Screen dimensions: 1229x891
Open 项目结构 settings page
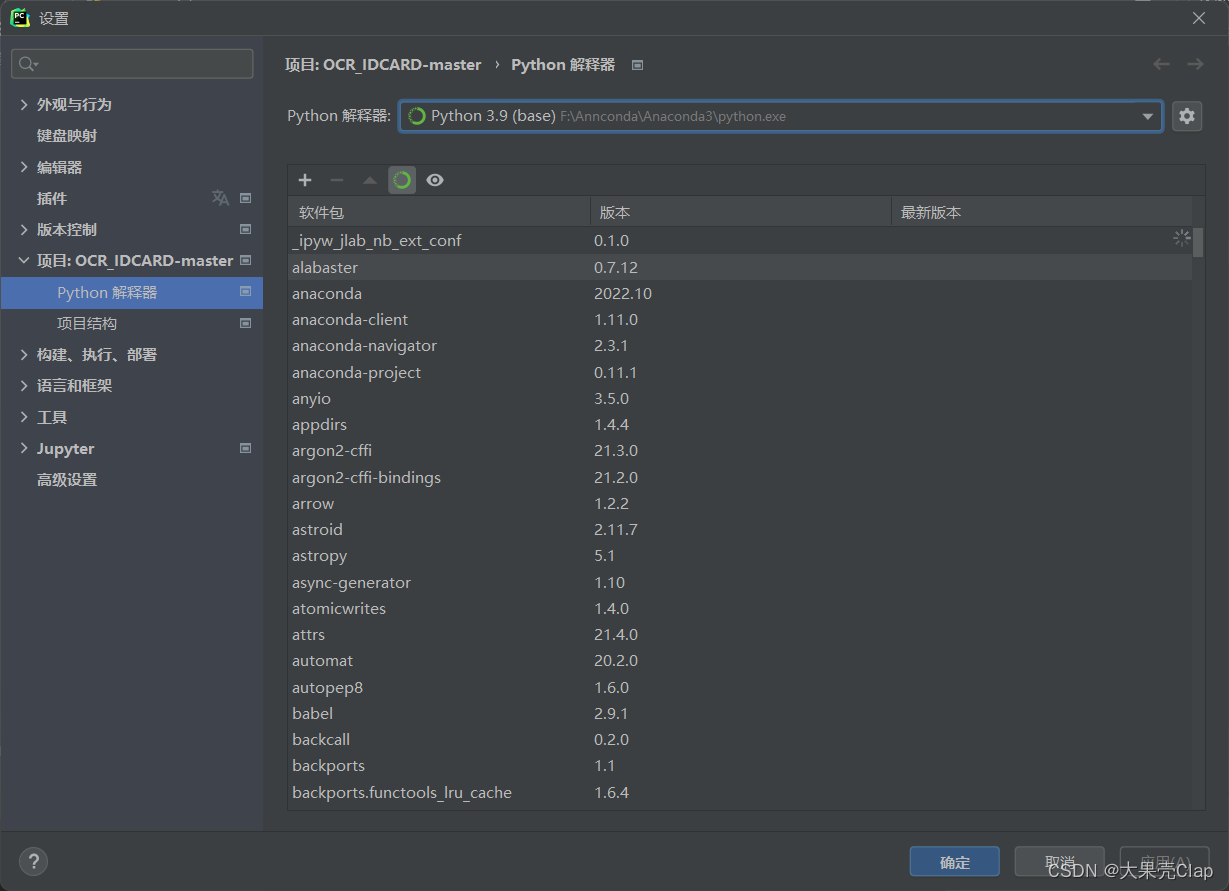pos(87,323)
